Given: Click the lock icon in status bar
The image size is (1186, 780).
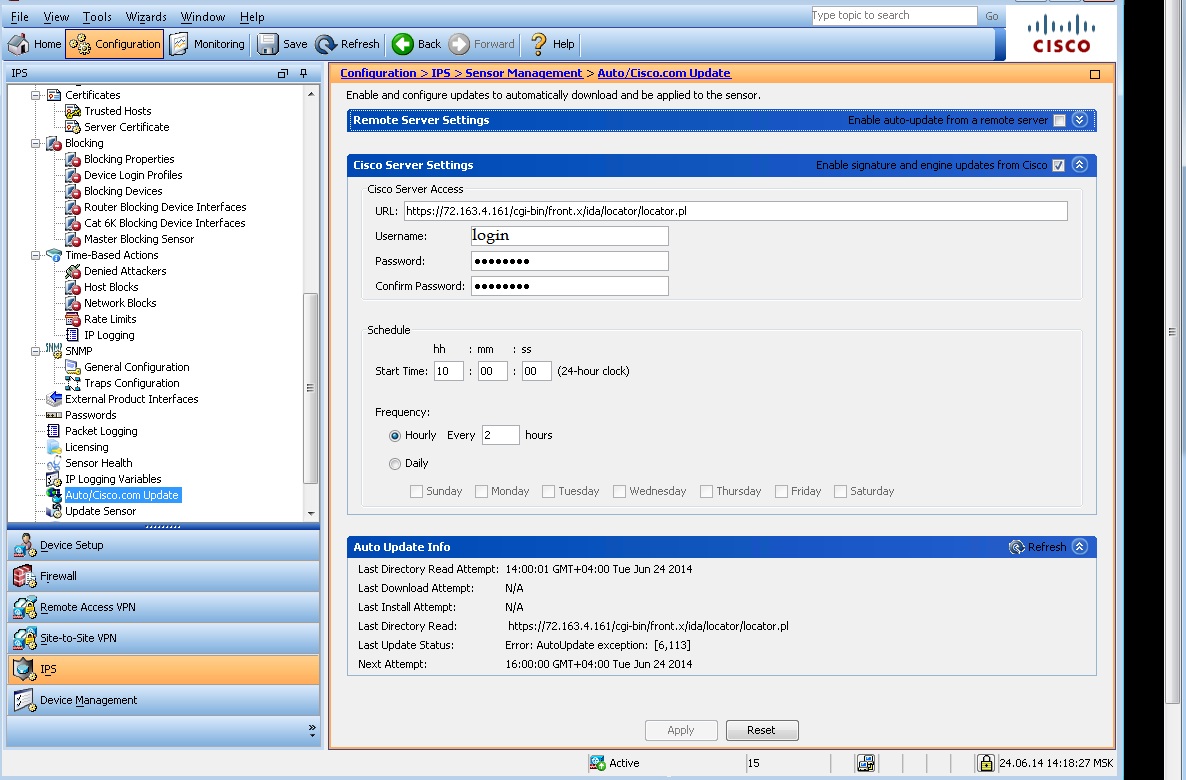Looking at the screenshot, I should pyautogui.click(x=985, y=763).
